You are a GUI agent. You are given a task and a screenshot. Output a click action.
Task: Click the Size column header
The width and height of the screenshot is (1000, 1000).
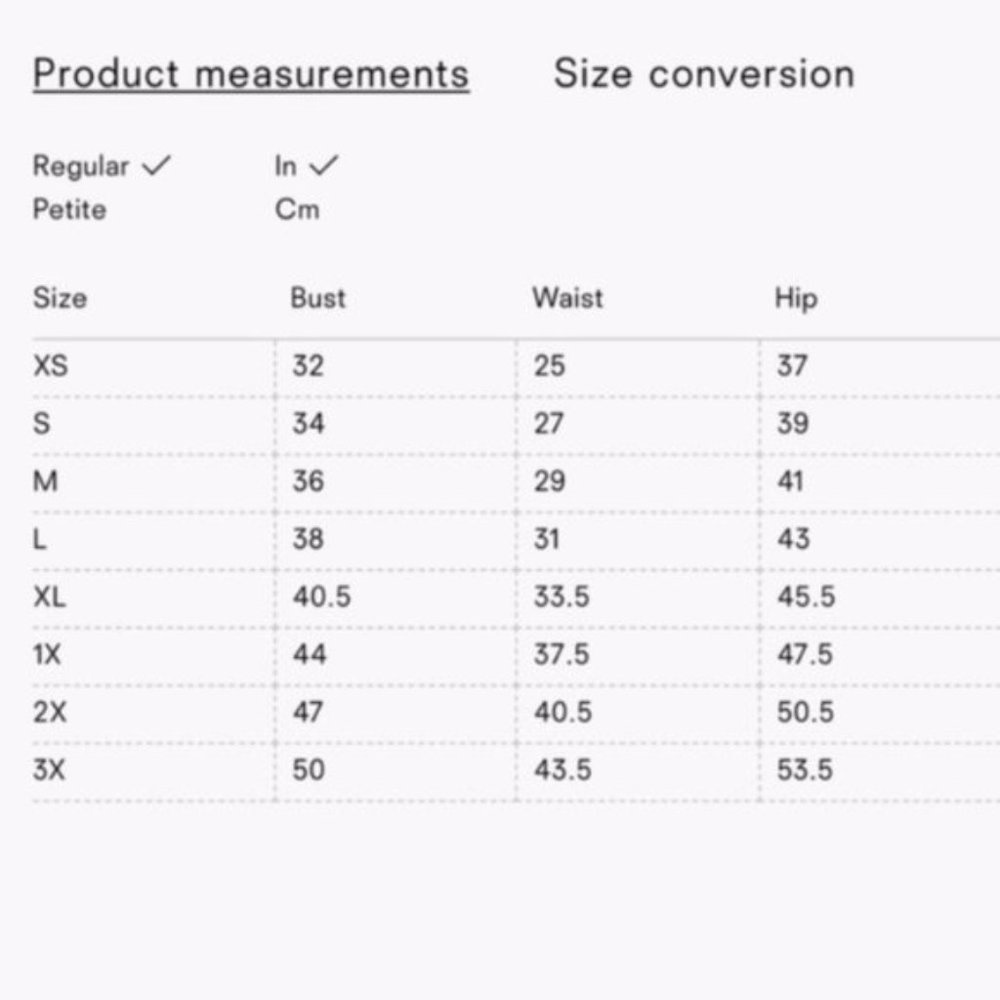click(x=60, y=298)
